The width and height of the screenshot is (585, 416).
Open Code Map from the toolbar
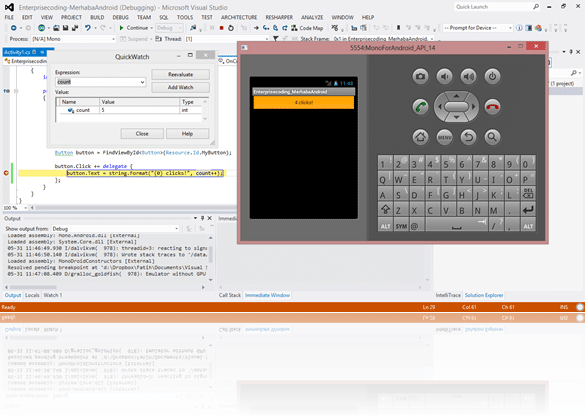coord(307,28)
